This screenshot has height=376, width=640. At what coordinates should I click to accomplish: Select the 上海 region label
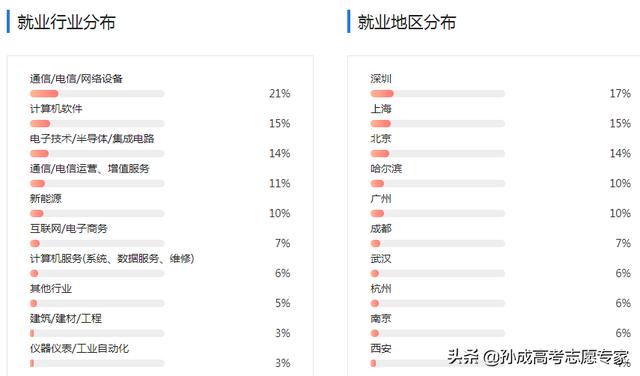381,109
